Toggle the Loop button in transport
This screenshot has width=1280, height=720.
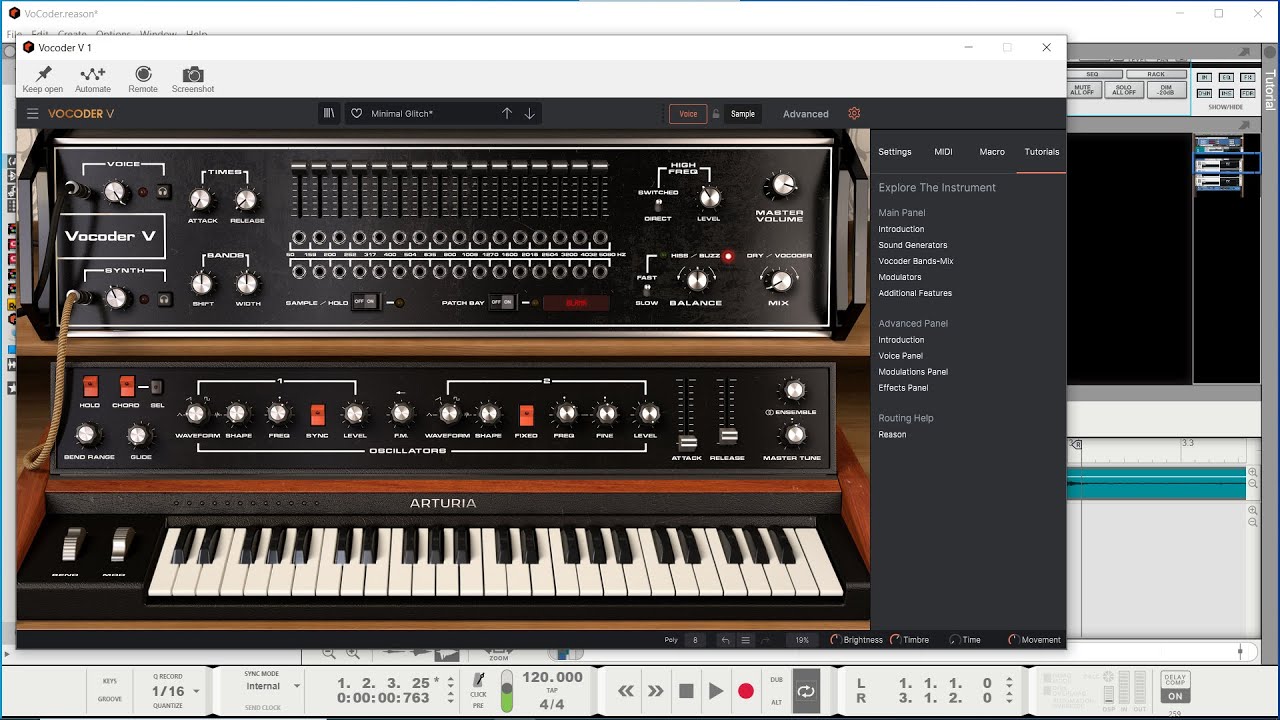pos(806,691)
